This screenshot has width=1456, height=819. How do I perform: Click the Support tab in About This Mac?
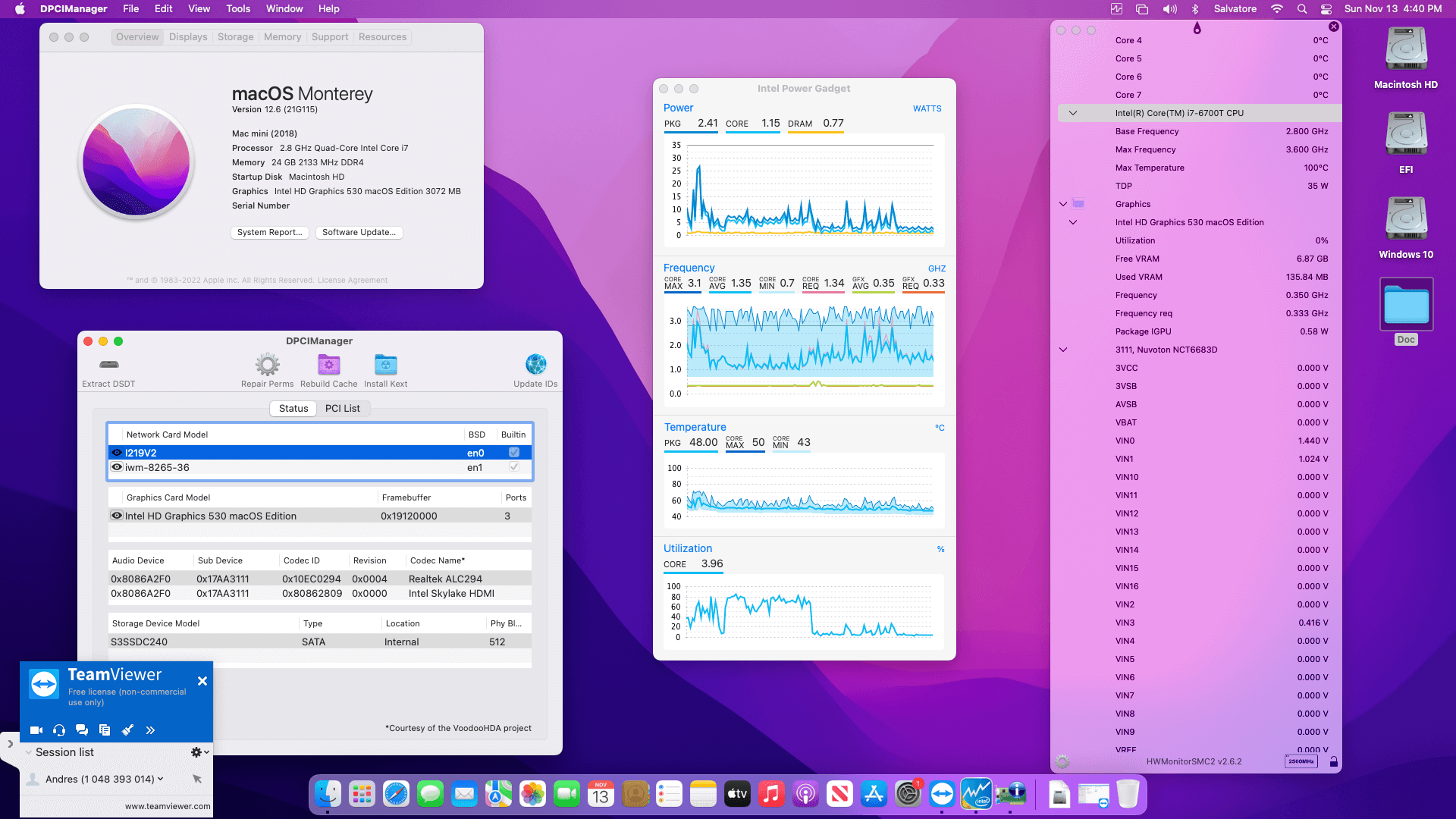[x=330, y=36]
